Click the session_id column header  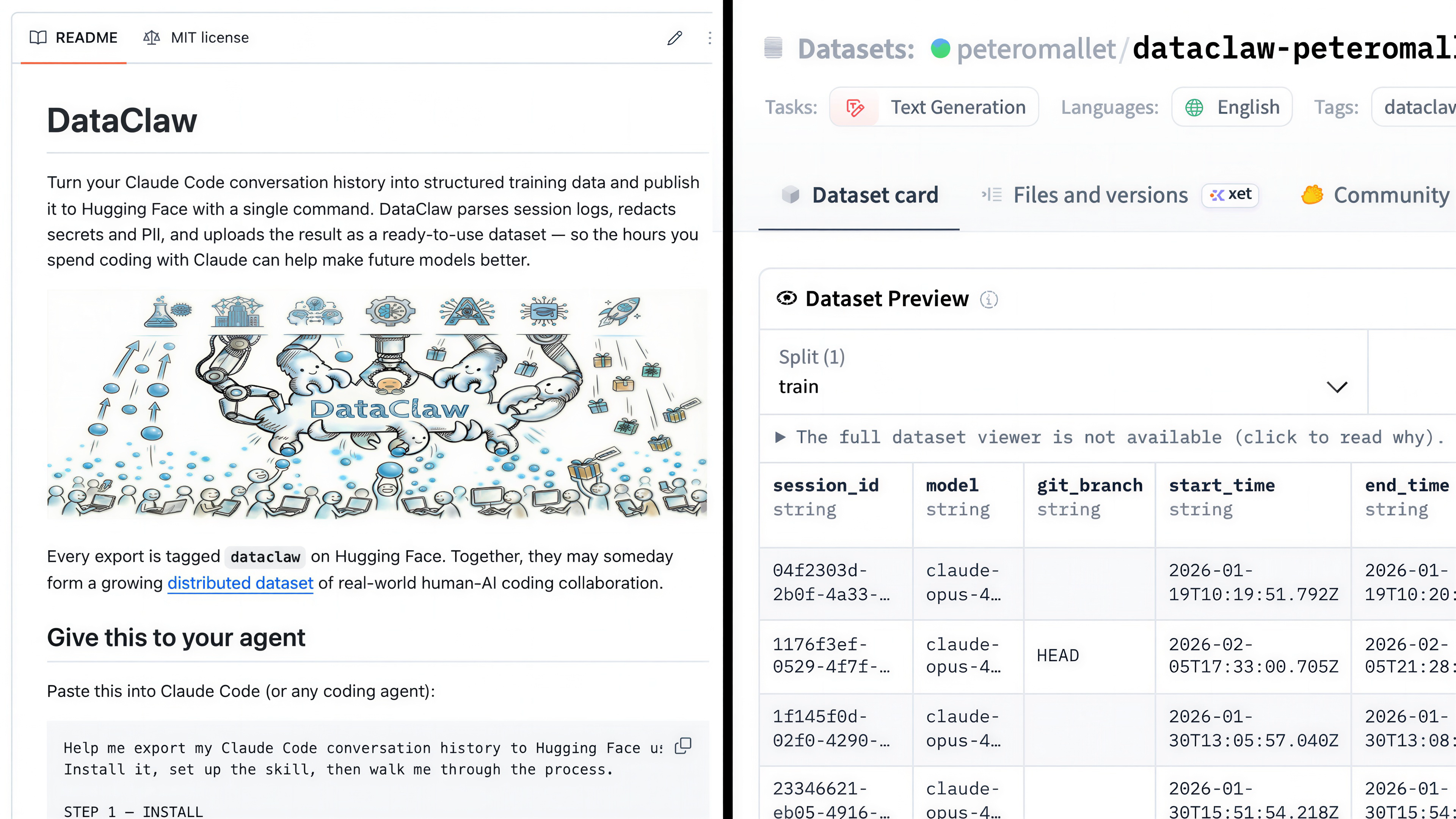[x=826, y=485]
